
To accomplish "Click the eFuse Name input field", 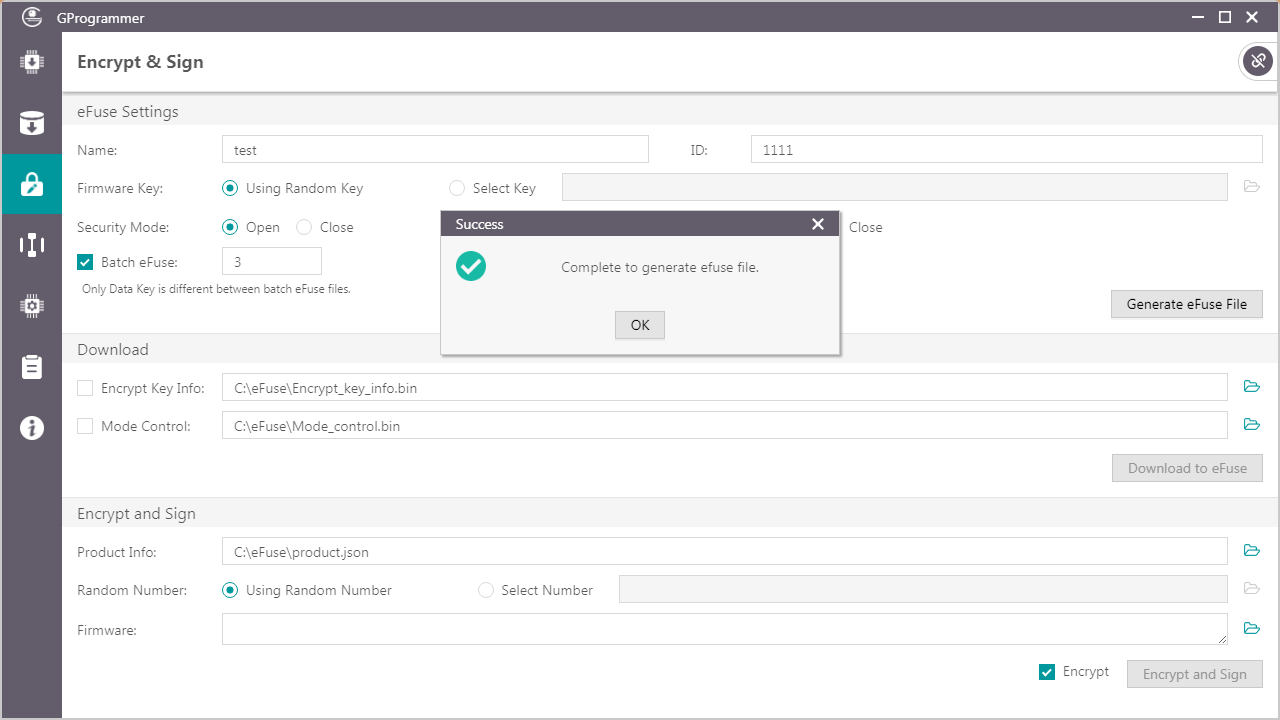I will point(435,150).
